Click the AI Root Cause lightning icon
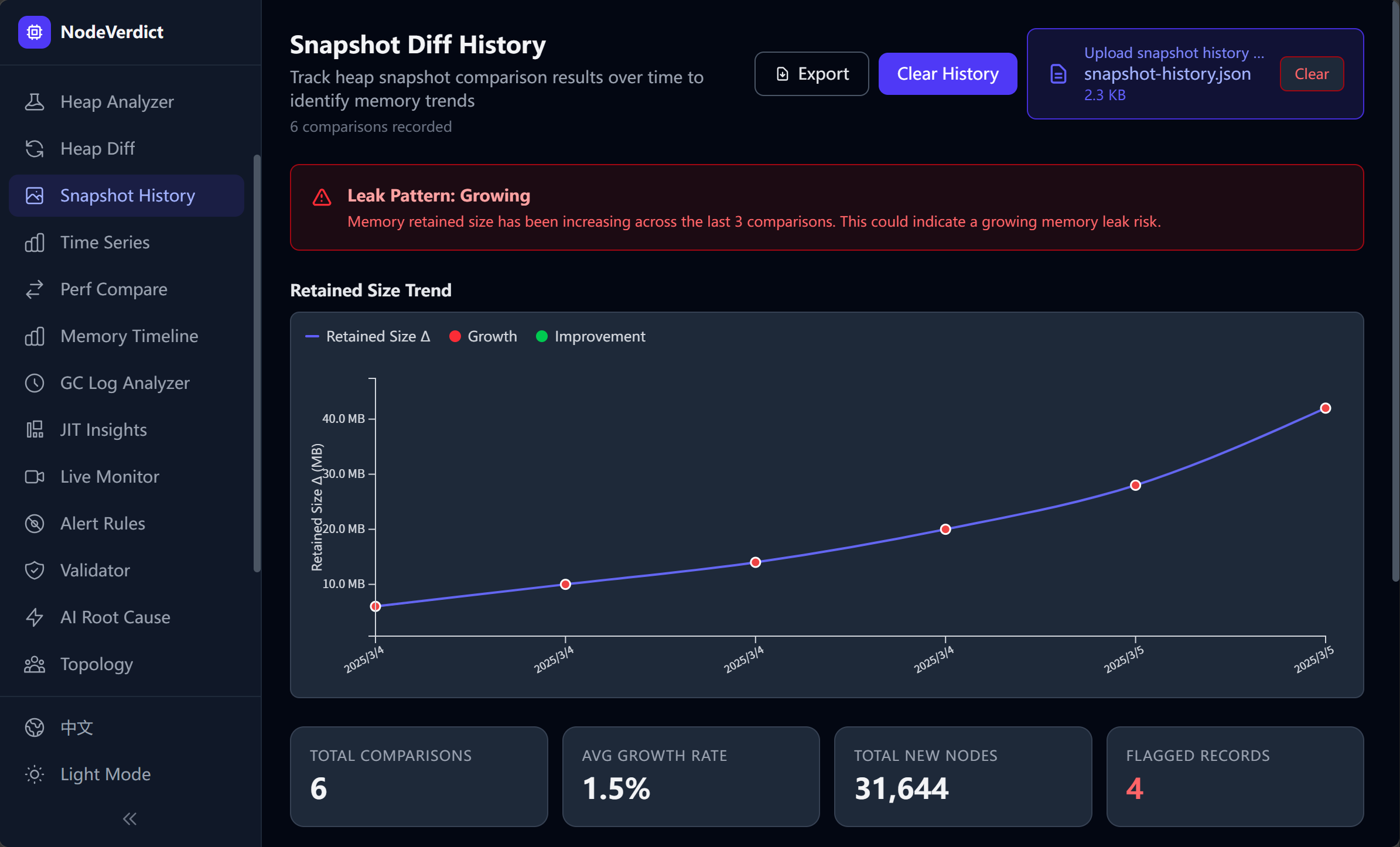This screenshot has width=1400, height=847. click(x=35, y=617)
